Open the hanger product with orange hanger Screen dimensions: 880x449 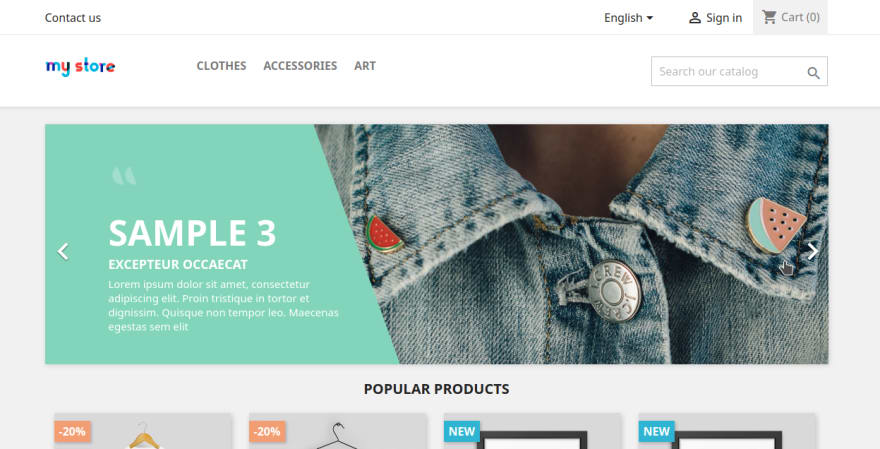143,431
